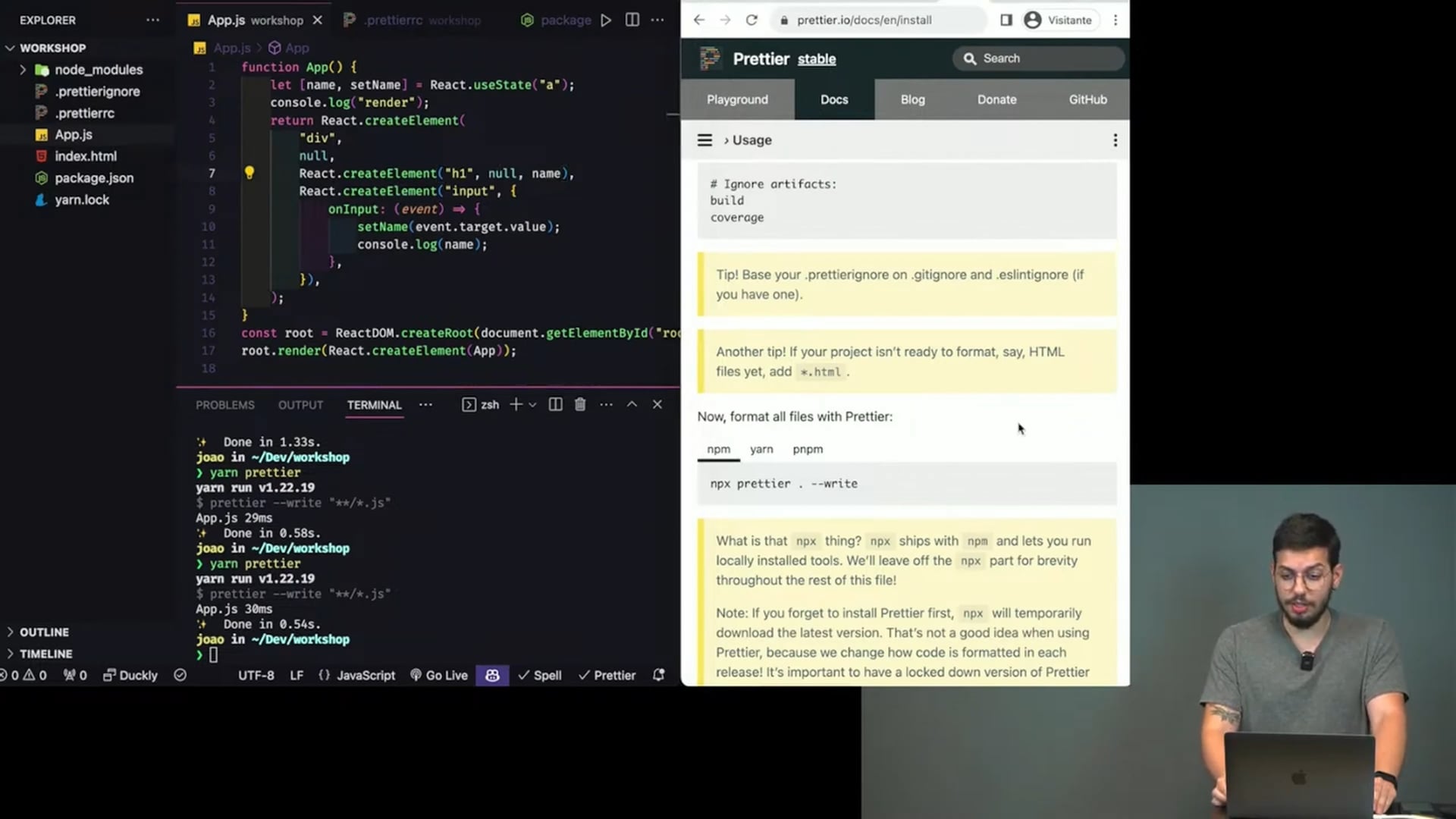Viewport: 1456px width, 819px height.
Task: Click the browser reload icon
Action: (751, 20)
